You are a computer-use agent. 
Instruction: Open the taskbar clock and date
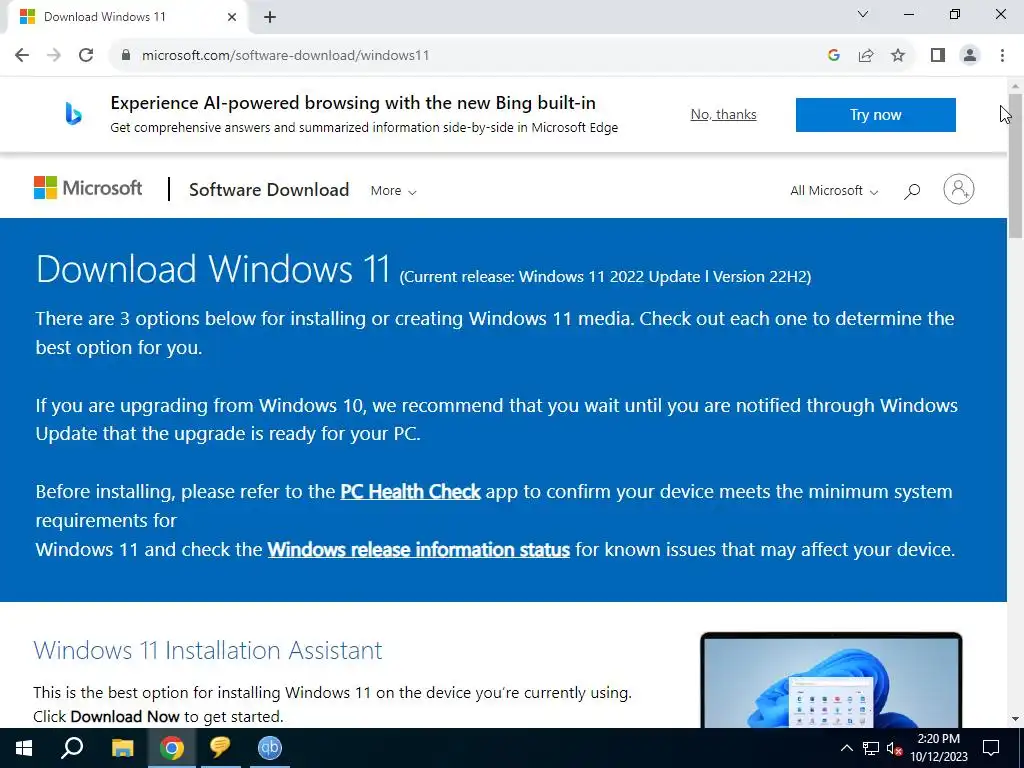[x=938, y=748]
